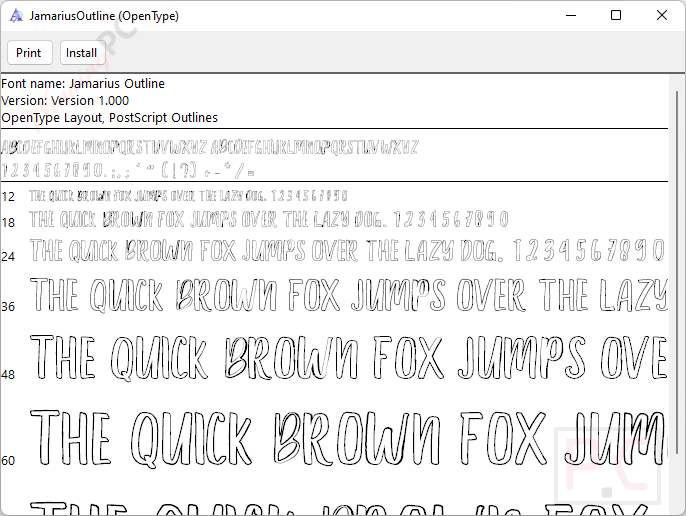Click the 18-point pangram sample
The height and width of the screenshot is (516, 686).
[269, 219]
